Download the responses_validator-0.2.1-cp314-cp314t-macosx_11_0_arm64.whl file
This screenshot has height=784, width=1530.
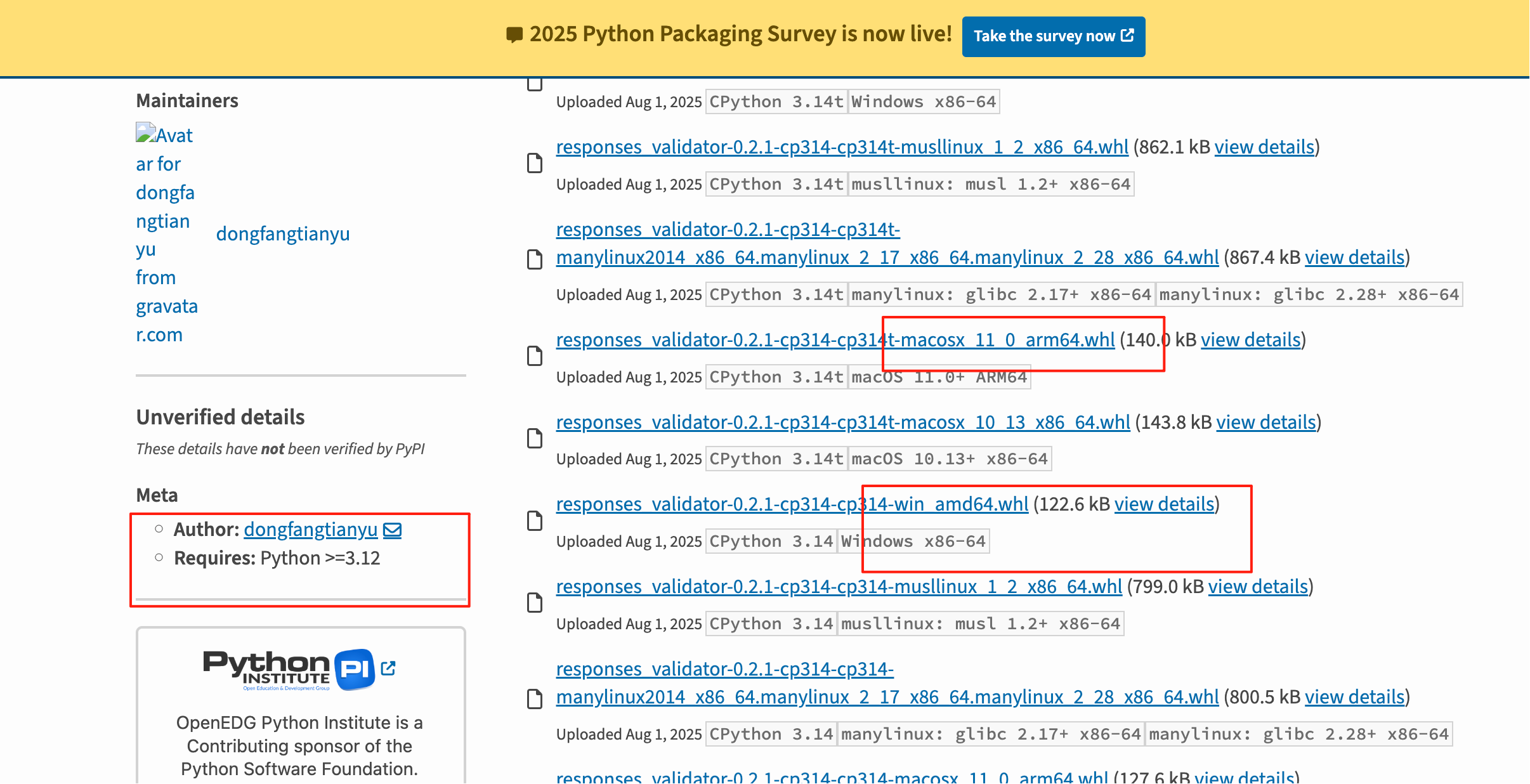(x=834, y=340)
